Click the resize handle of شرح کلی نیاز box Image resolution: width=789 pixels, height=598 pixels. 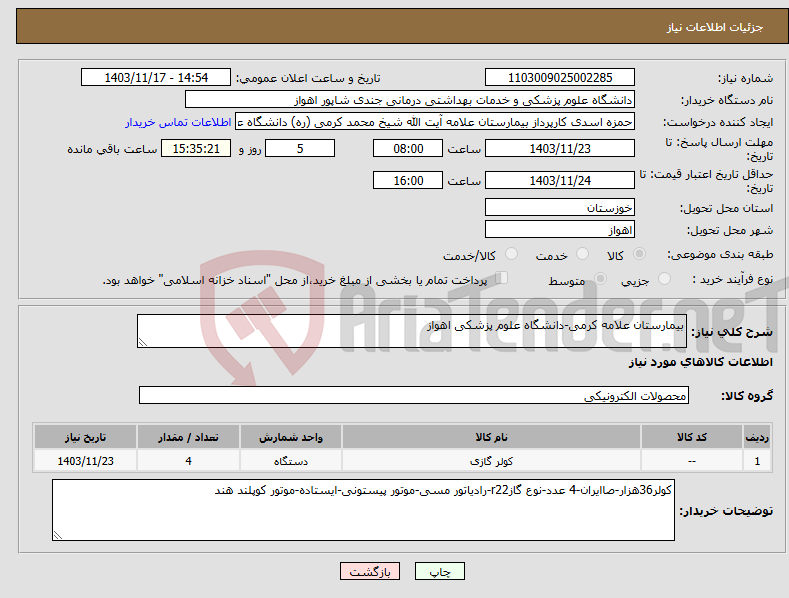(143, 342)
